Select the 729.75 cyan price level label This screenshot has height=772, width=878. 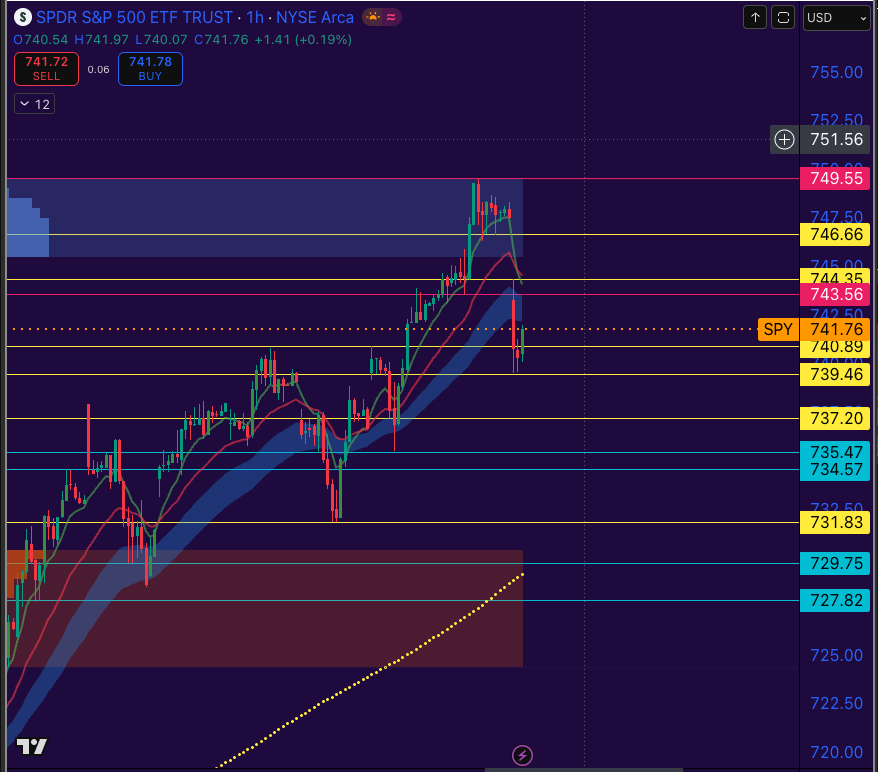835,563
